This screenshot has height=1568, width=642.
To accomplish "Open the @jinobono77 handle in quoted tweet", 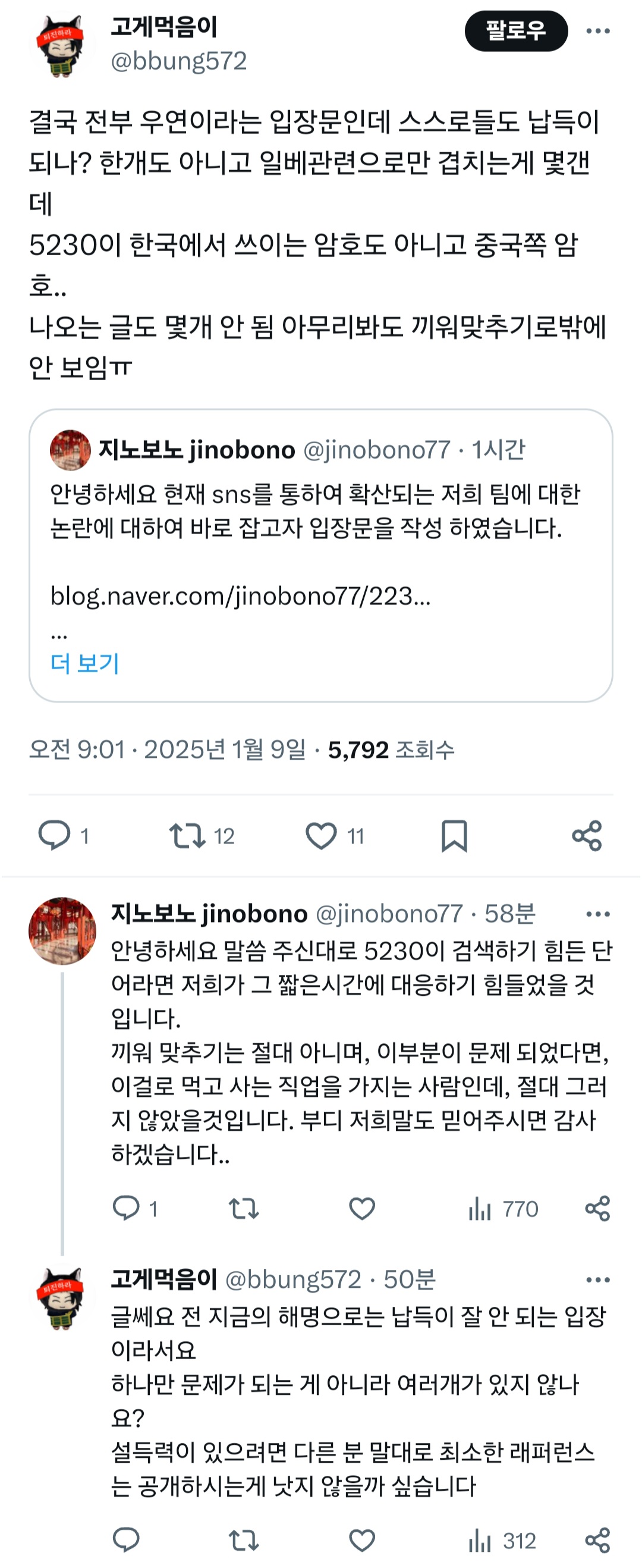I will point(377,450).
